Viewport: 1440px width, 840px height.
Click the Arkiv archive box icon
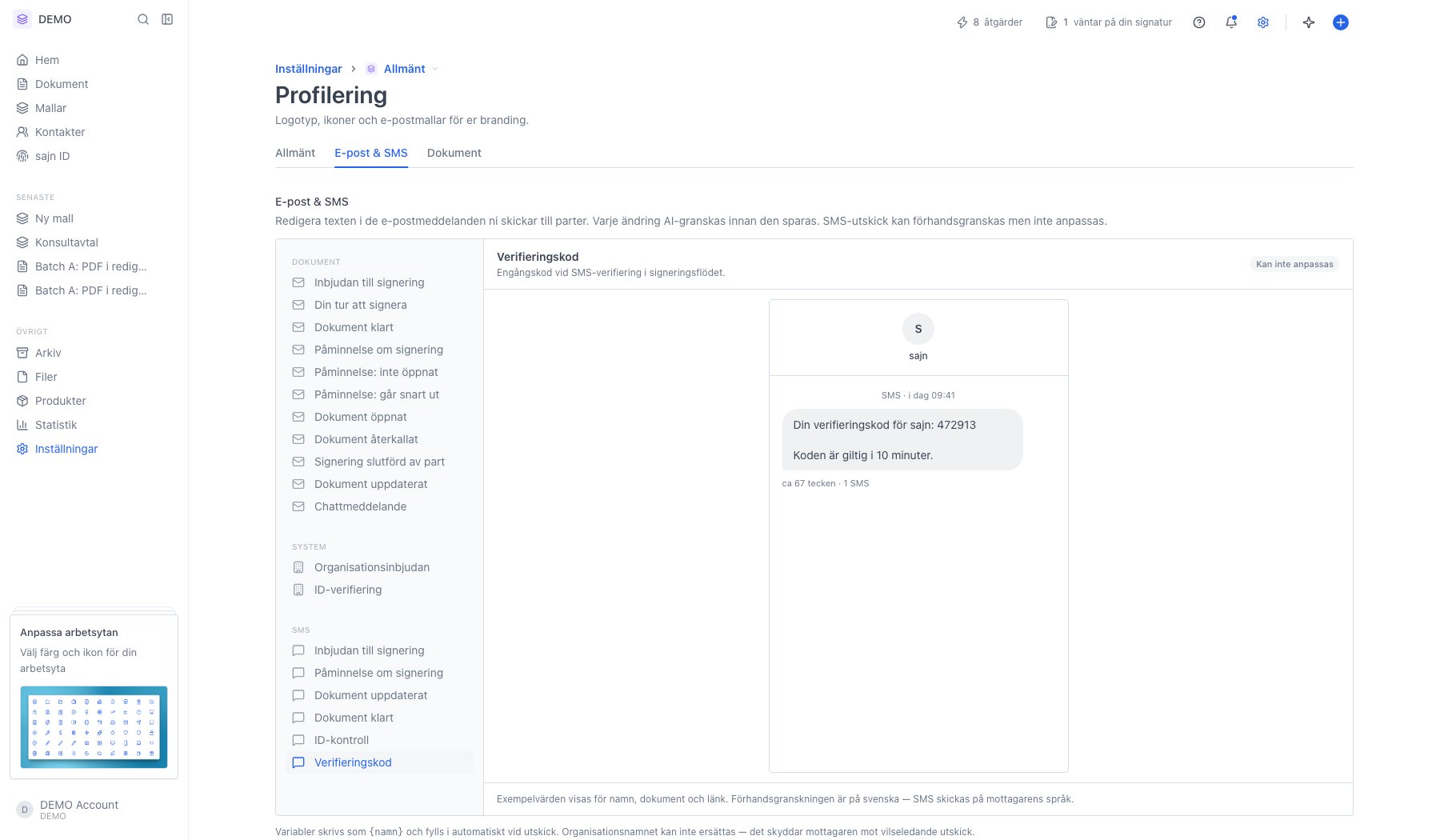tap(22, 353)
